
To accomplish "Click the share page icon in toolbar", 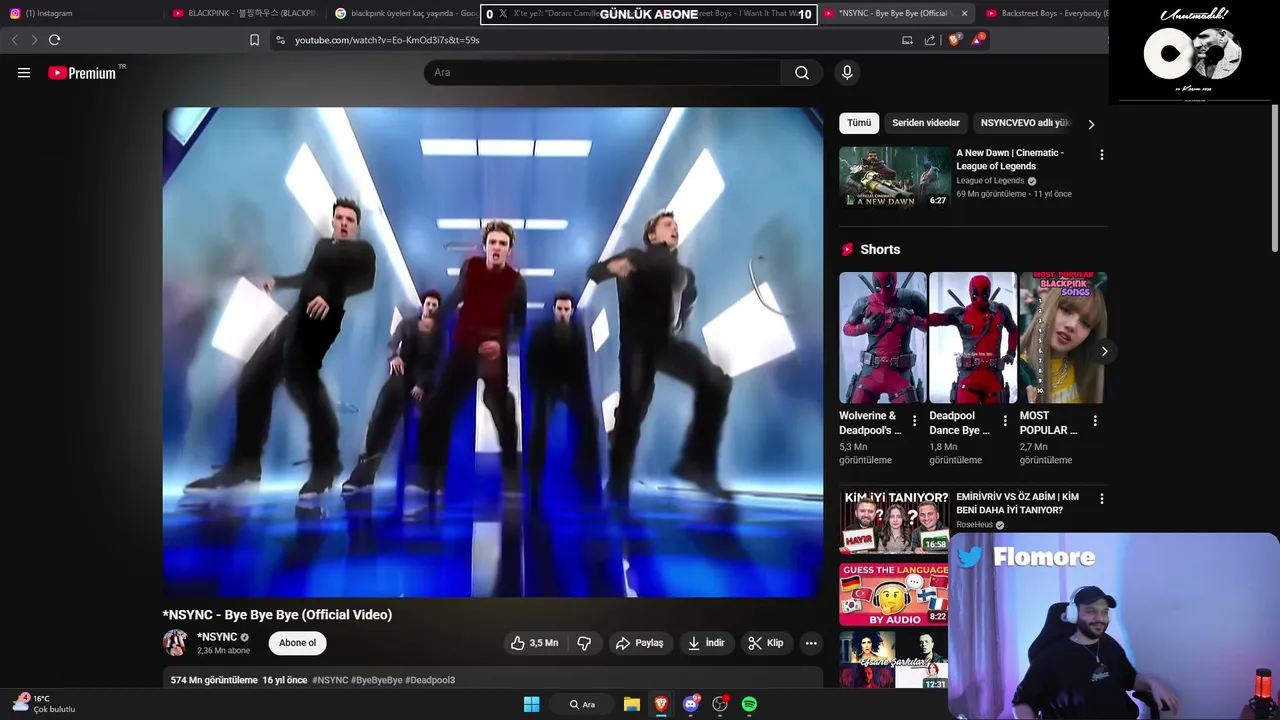I will pos(930,40).
